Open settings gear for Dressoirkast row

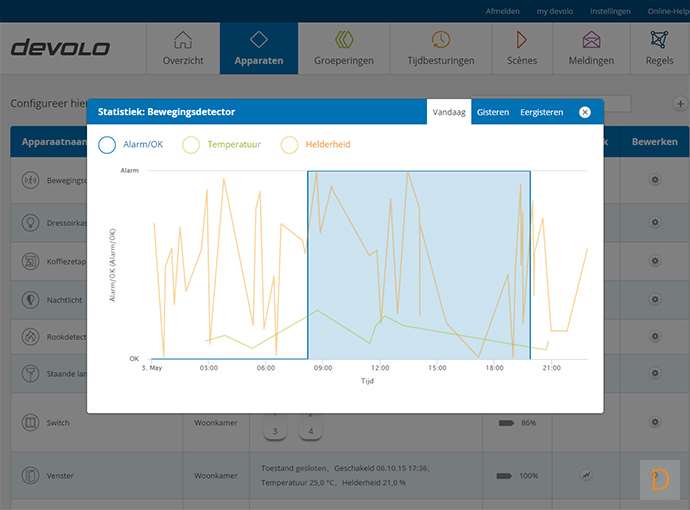pos(655,222)
